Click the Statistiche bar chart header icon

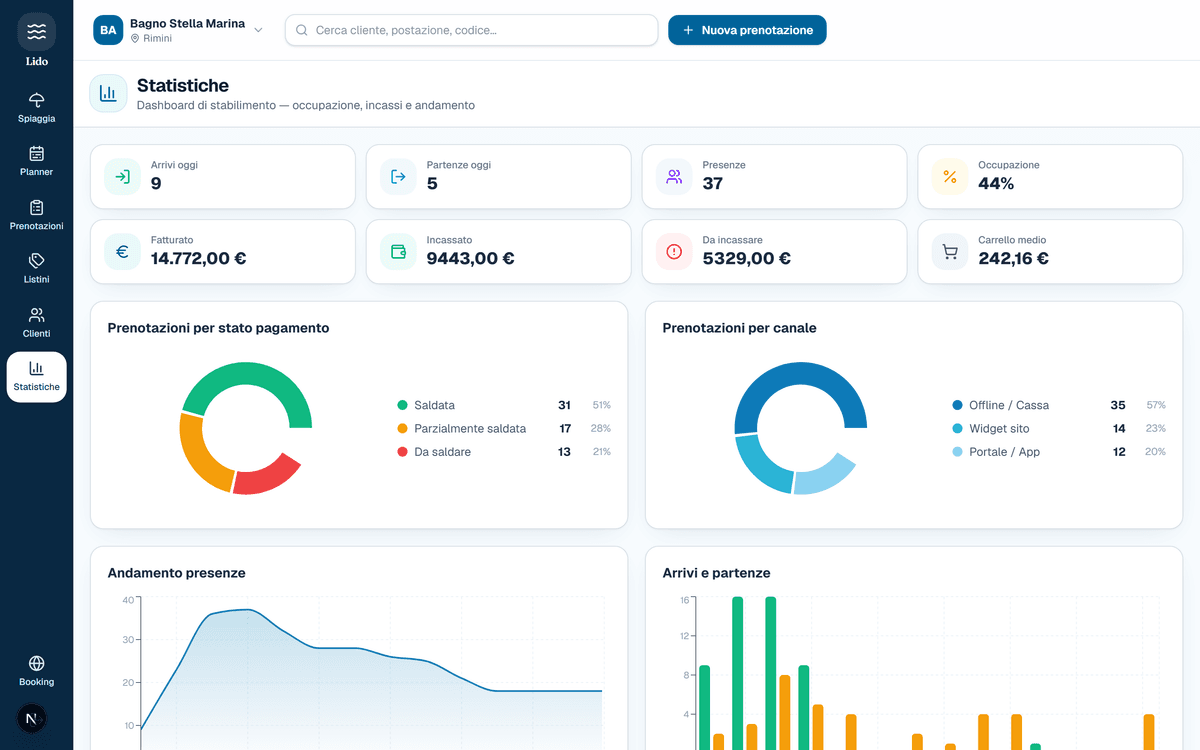point(108,93)
